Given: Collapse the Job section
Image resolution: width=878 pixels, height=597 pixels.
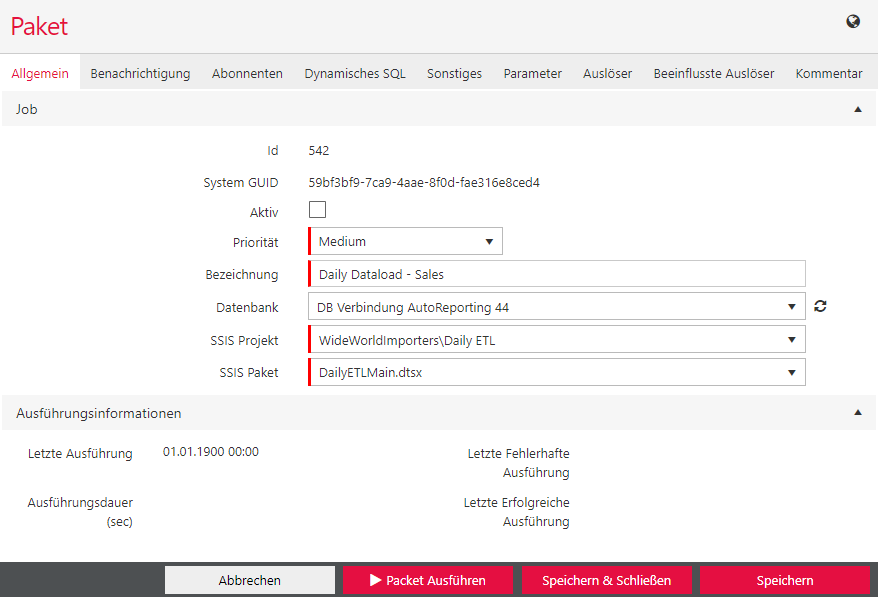Looking at the screenshot, I should point(857,109).
